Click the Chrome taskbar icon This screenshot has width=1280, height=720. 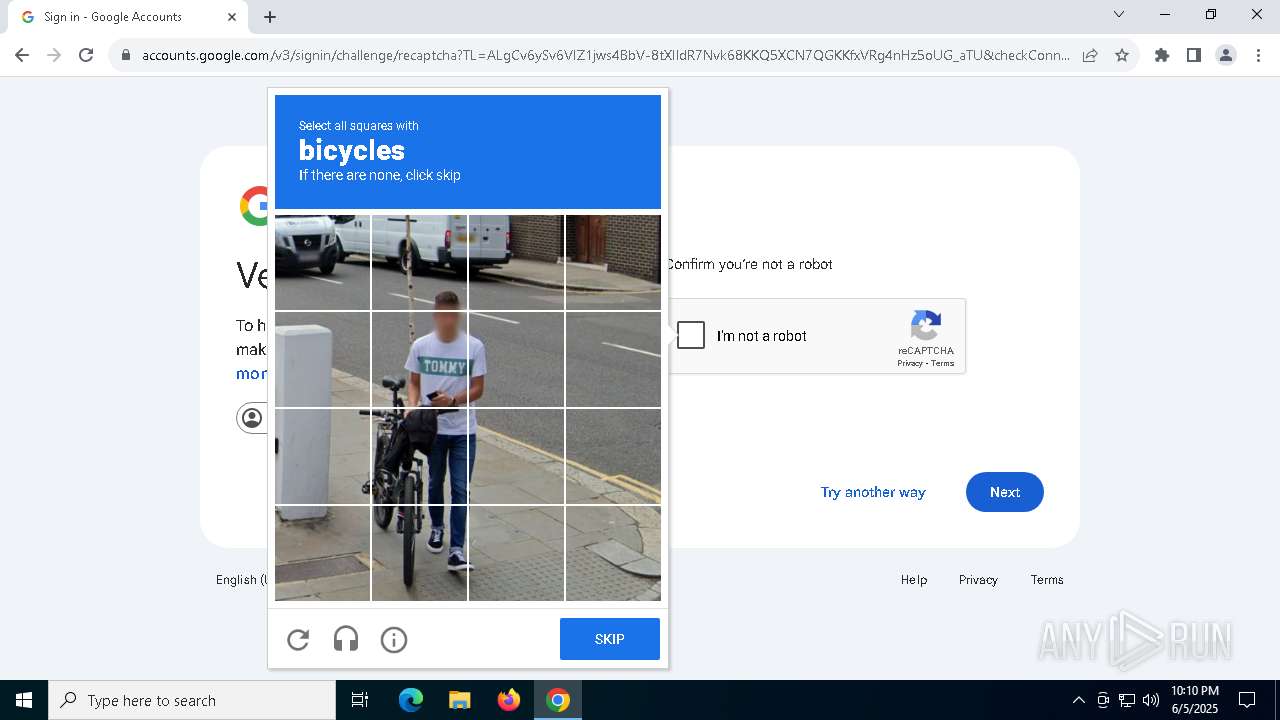[558, 700]
